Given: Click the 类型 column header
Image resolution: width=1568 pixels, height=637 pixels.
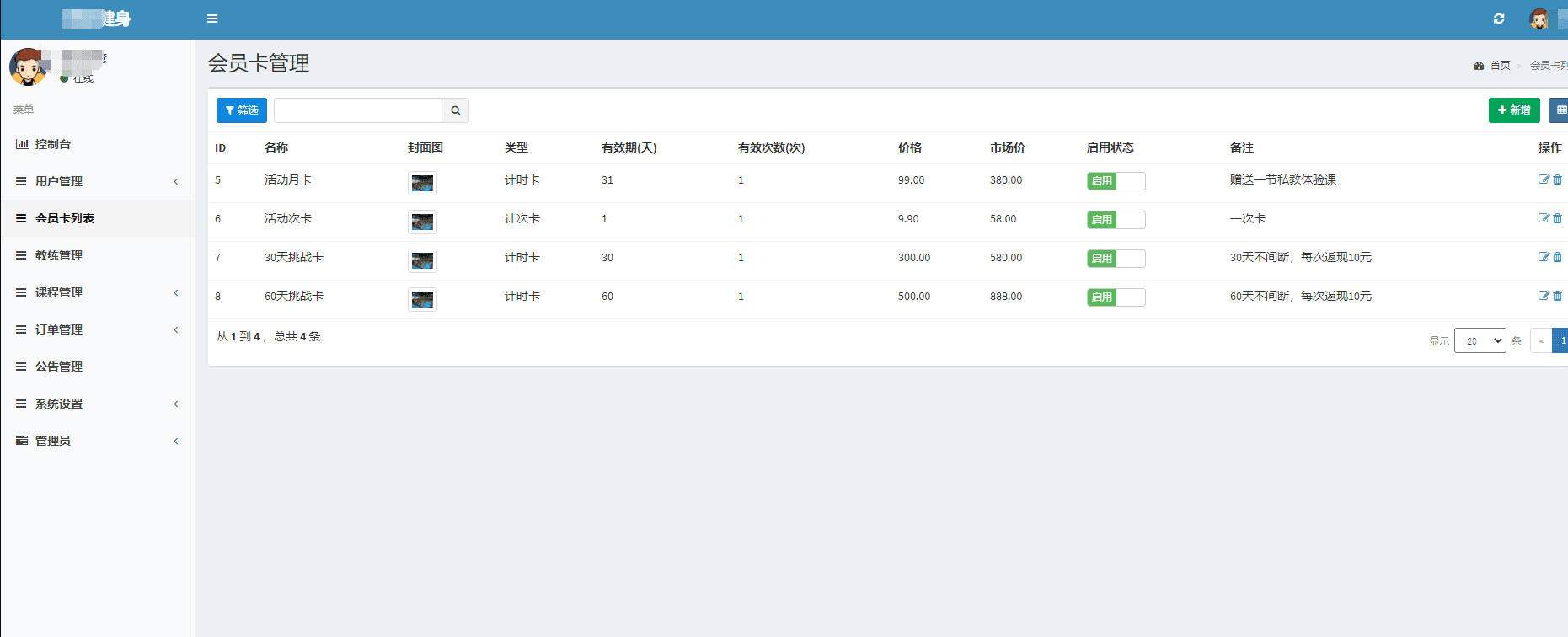Looking at the screenshot, I should pos(516,147).
